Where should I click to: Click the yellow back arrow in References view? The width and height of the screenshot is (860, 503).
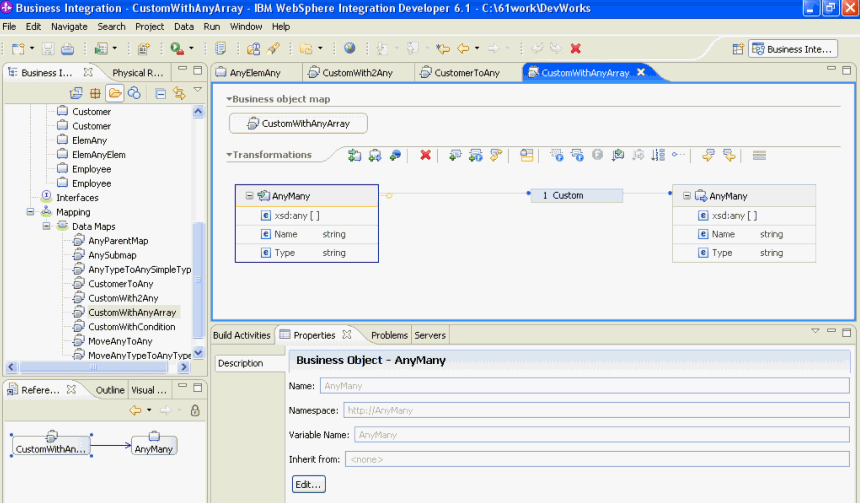[x=135, y=410]
